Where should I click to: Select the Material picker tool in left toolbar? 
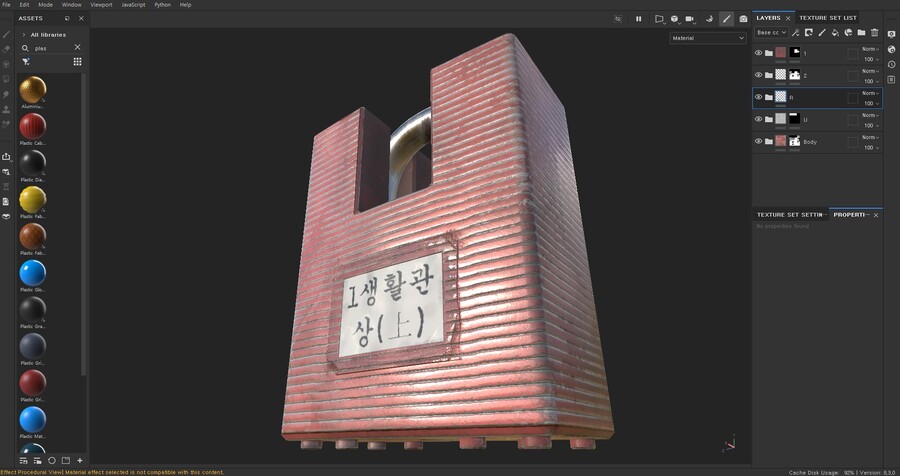[6, 124]
